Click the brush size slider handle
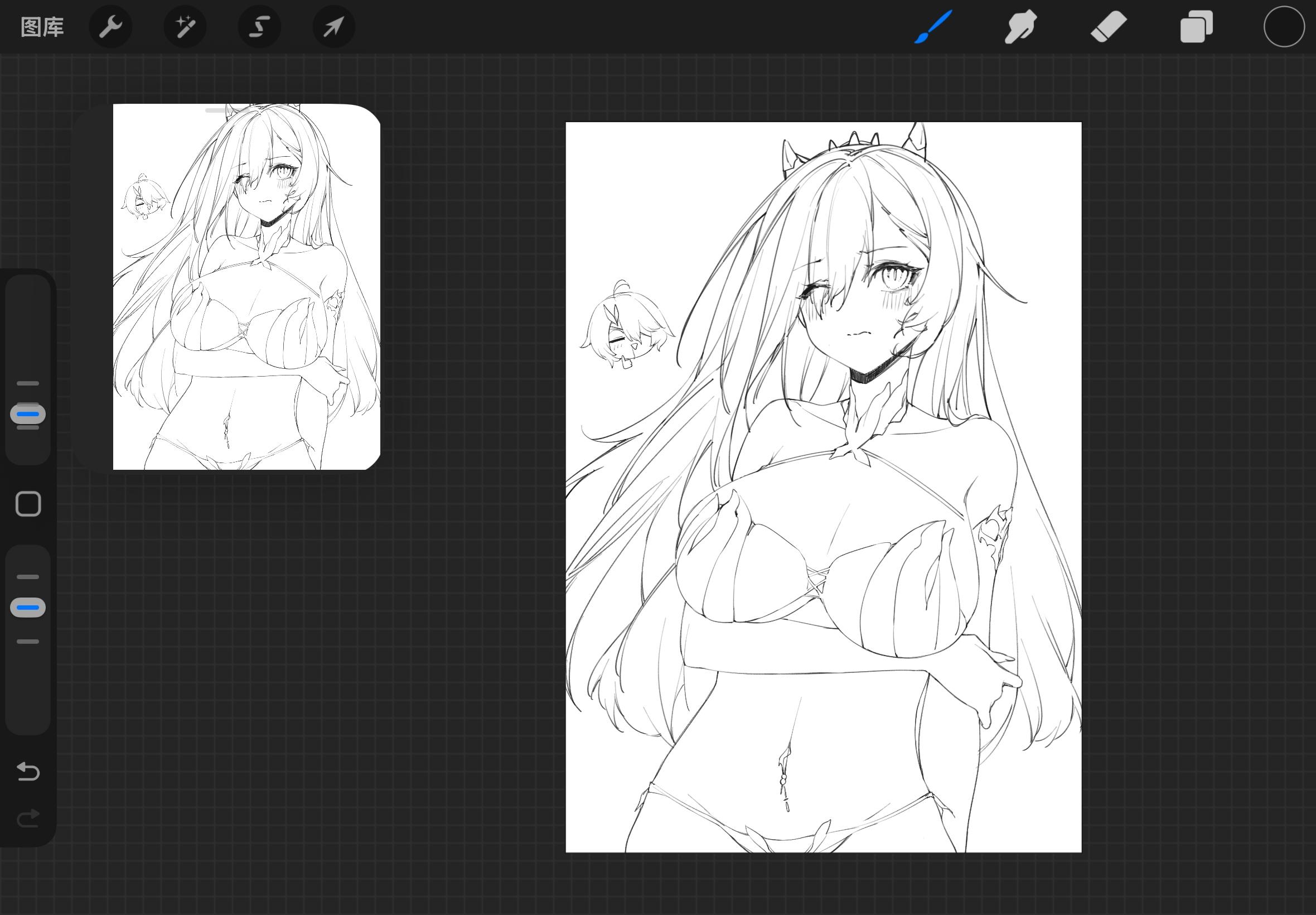The width and height of the screenshot is (1316, 915). [28, 414]
